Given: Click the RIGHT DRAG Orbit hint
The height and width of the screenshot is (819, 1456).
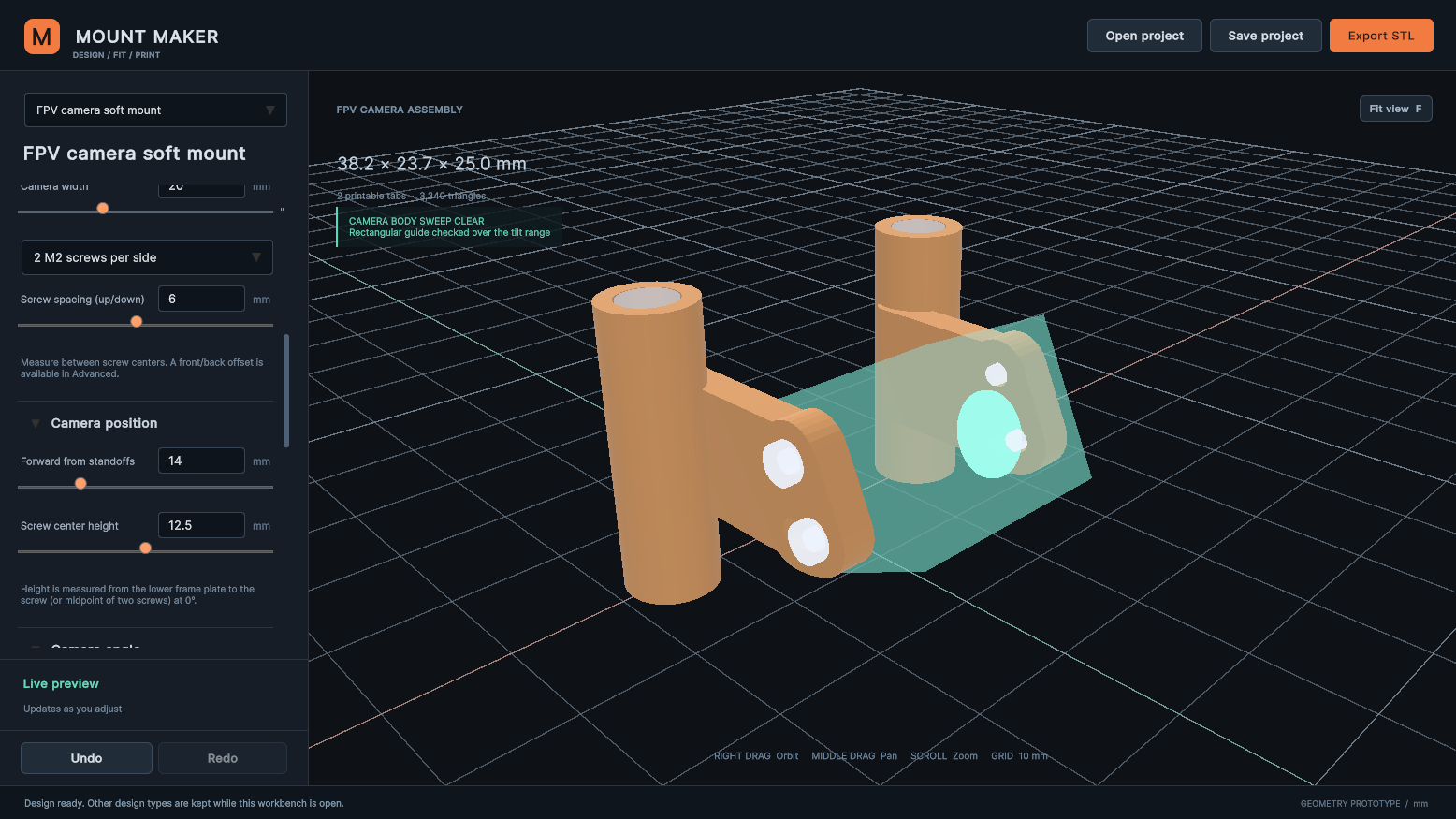Looking at the screenshot, I should pyautogui.click(x=756, y=755).
